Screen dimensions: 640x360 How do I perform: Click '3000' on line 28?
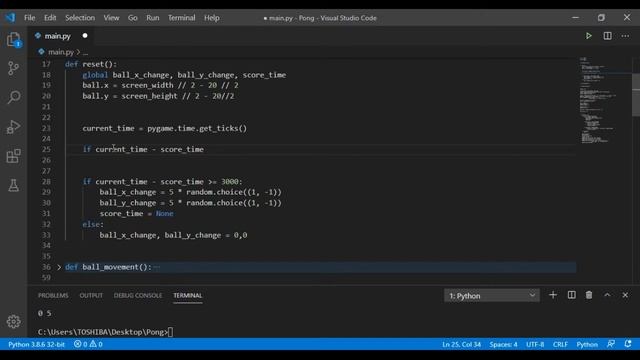click(x=229, y=182)
